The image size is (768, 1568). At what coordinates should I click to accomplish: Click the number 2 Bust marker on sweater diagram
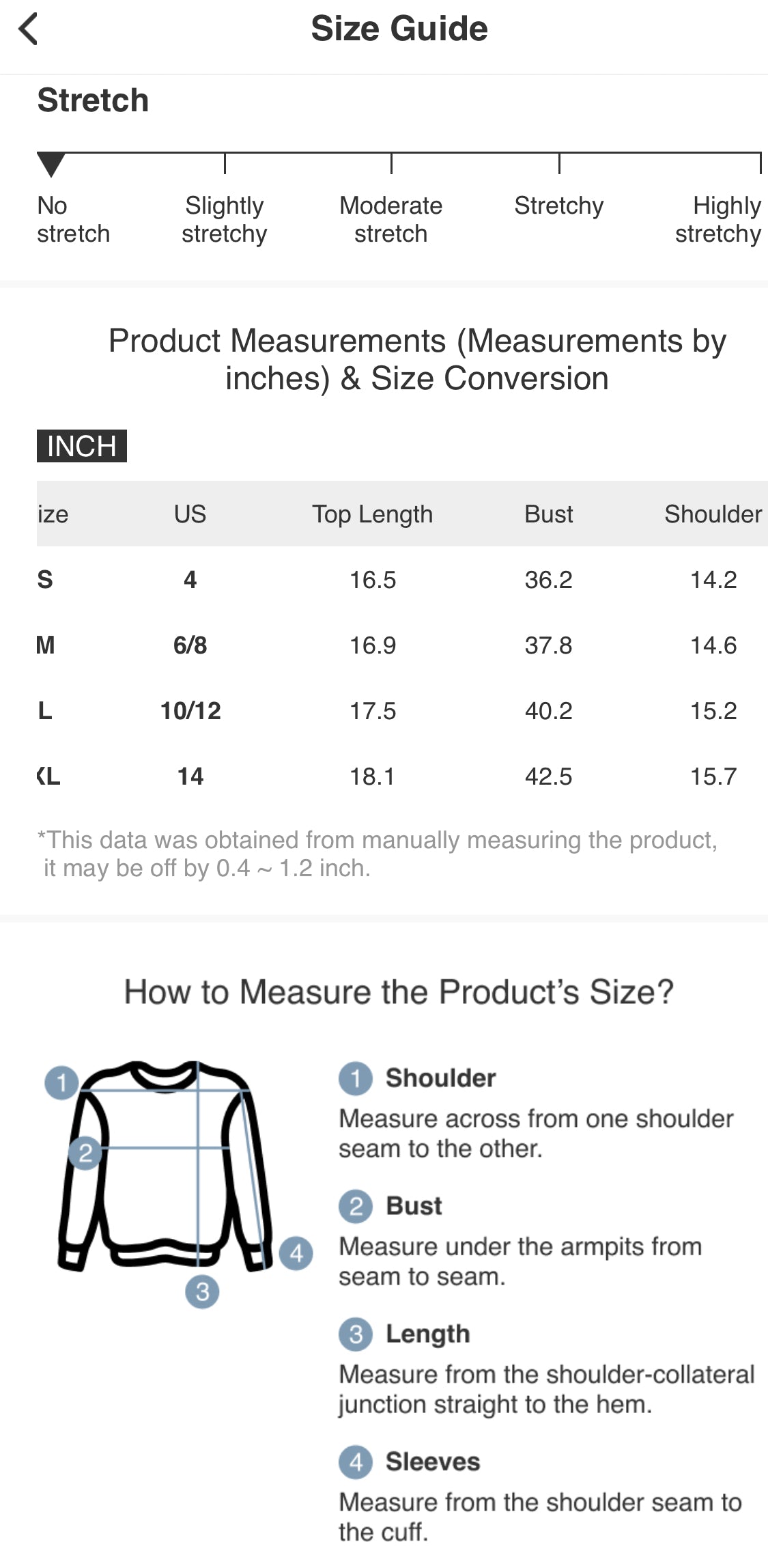click(x=85, y=1153)
